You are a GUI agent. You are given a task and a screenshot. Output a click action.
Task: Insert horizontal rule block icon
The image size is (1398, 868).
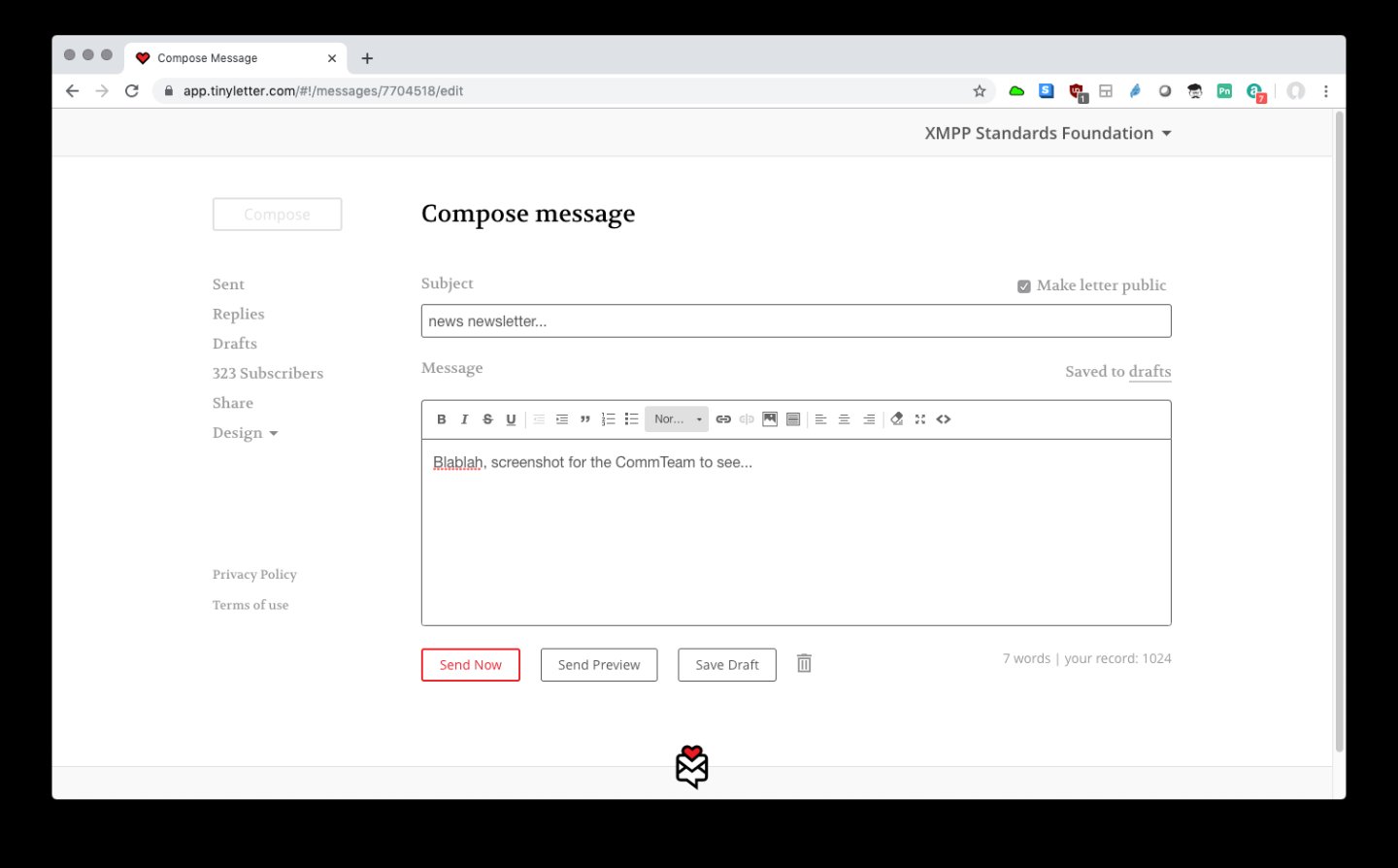coord(793,419)
